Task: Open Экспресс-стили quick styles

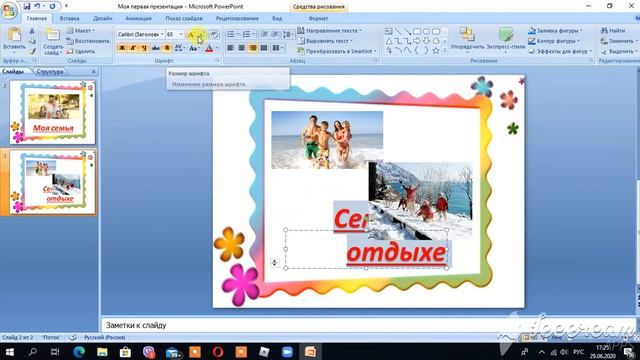Action: [x=506, y=39]
